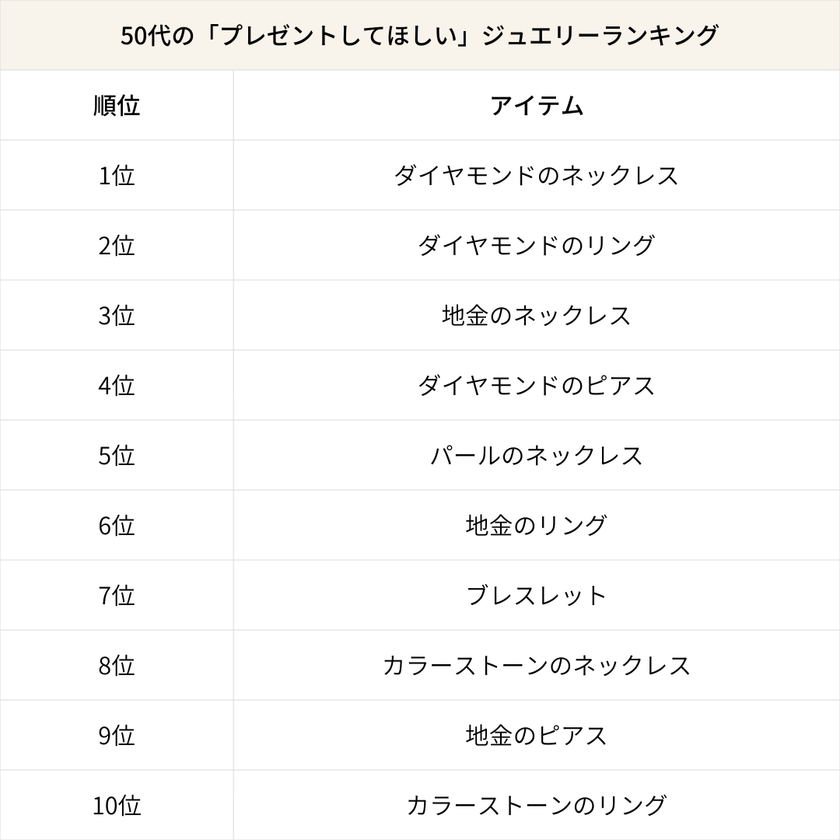Click the 4位 rank cell

(x=116, y=386)
